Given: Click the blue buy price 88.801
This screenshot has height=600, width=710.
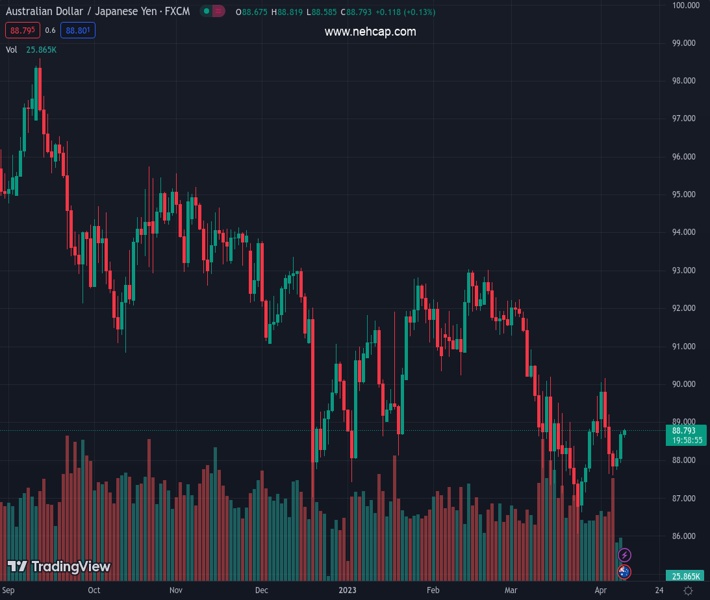Looking at the screenshot, I should click(x=79, y=30).
